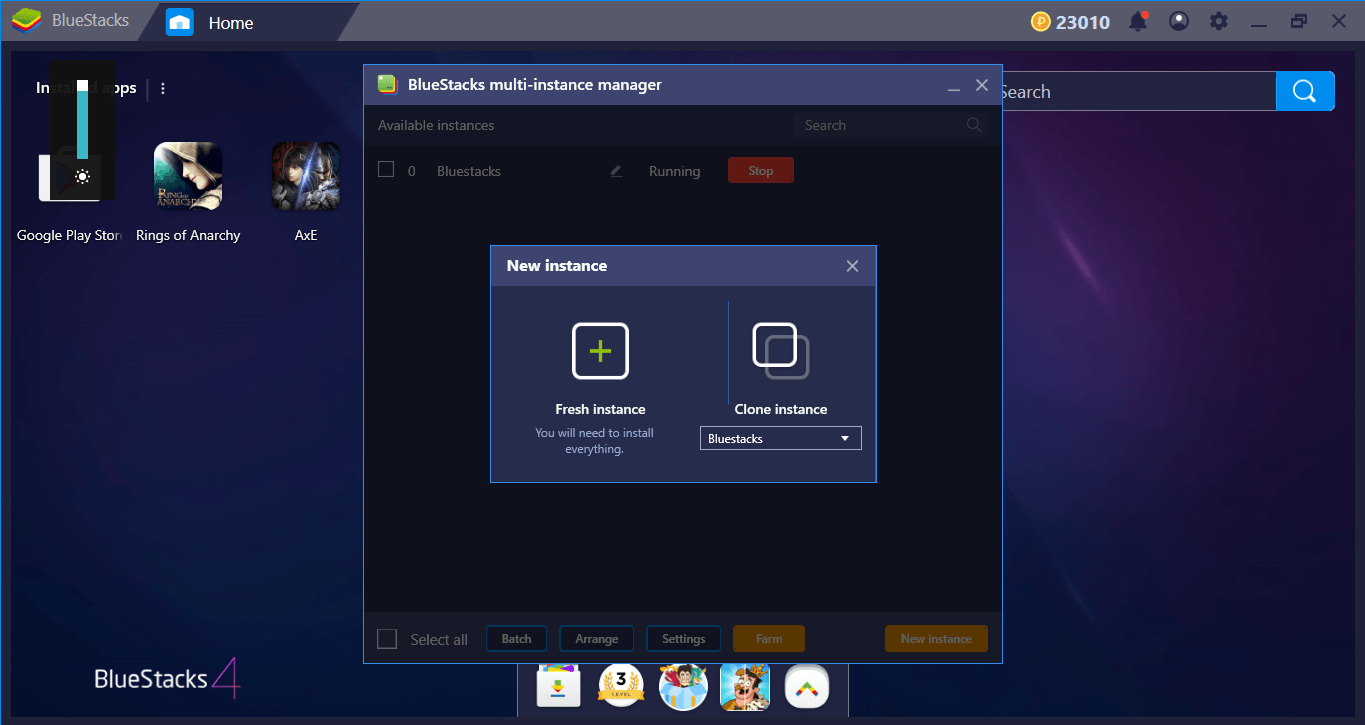Click the multi-instance manager title icon
This screenshot has width=1365, height=725.
[387, 85]
